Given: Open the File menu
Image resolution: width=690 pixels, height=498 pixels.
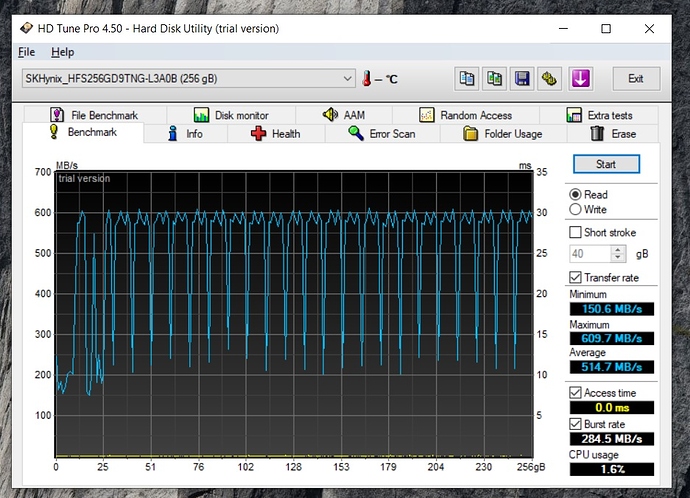Looking at the screenshot, I should coord(26,52).
